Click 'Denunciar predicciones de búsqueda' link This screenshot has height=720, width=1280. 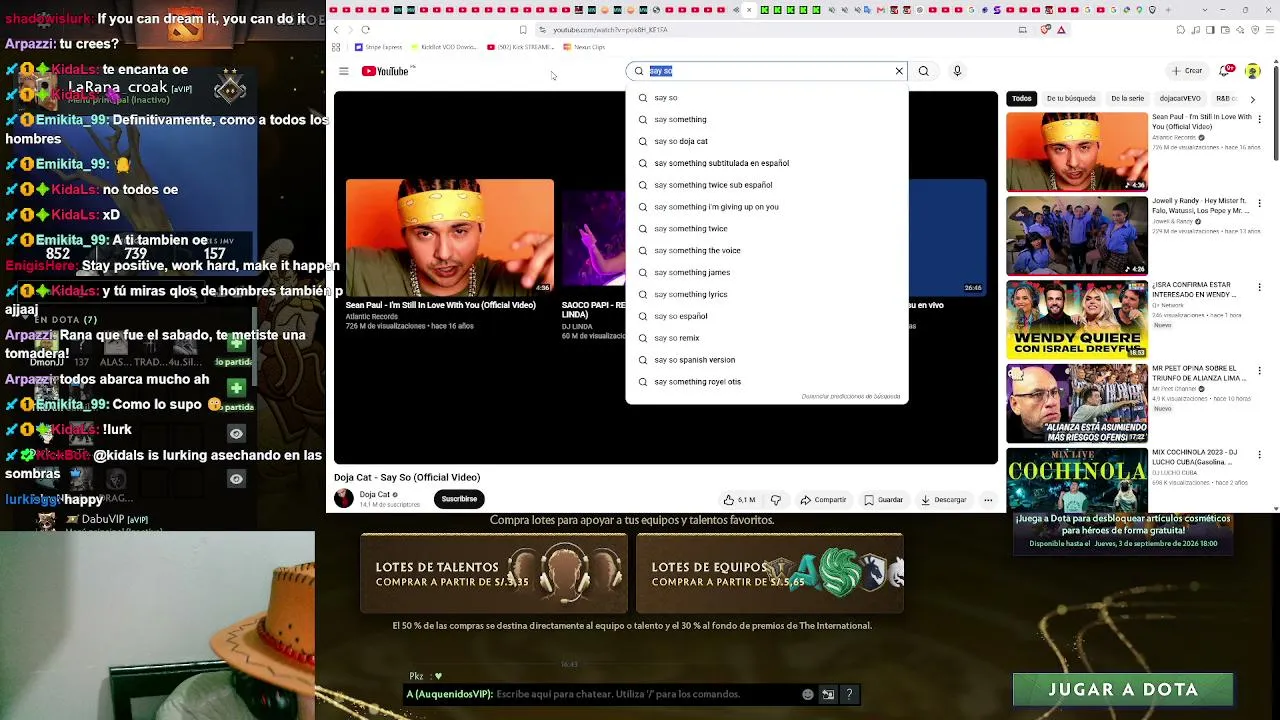[x=850, y=397]
